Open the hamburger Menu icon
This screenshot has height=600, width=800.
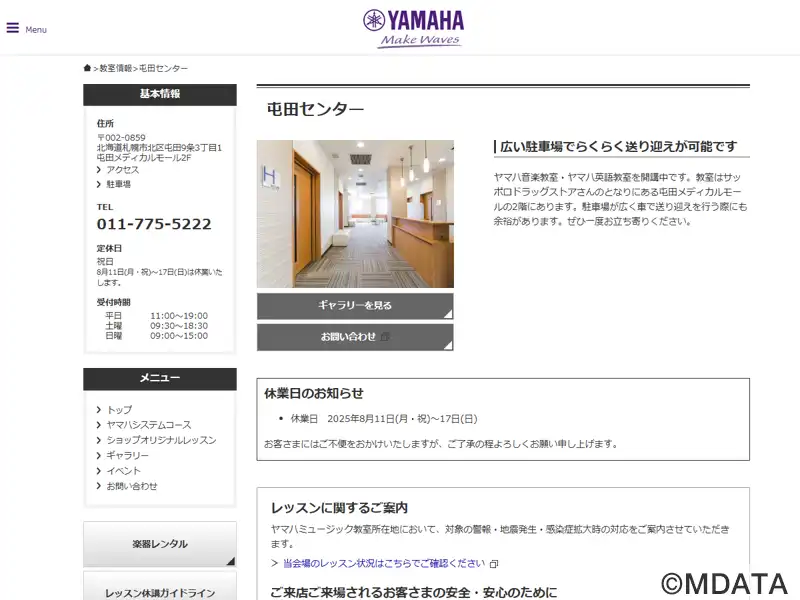13,29
